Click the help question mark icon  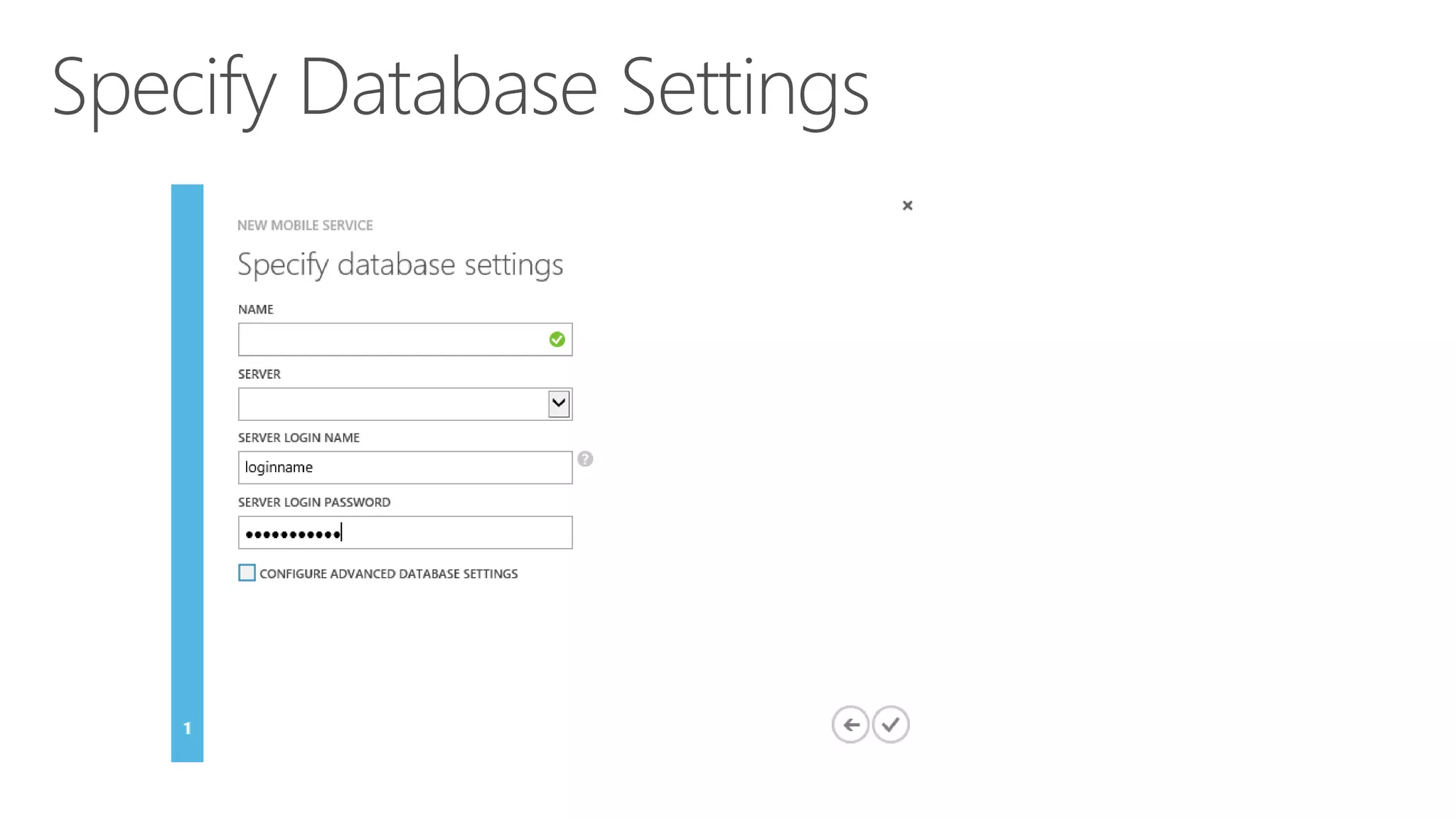585,459
